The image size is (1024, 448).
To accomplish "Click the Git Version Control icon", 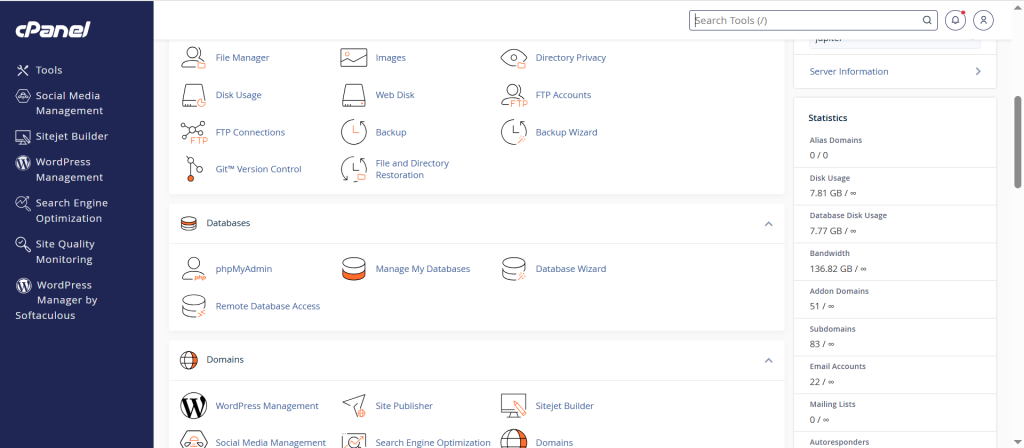I will pyautogui.click(x=193, y=169).
